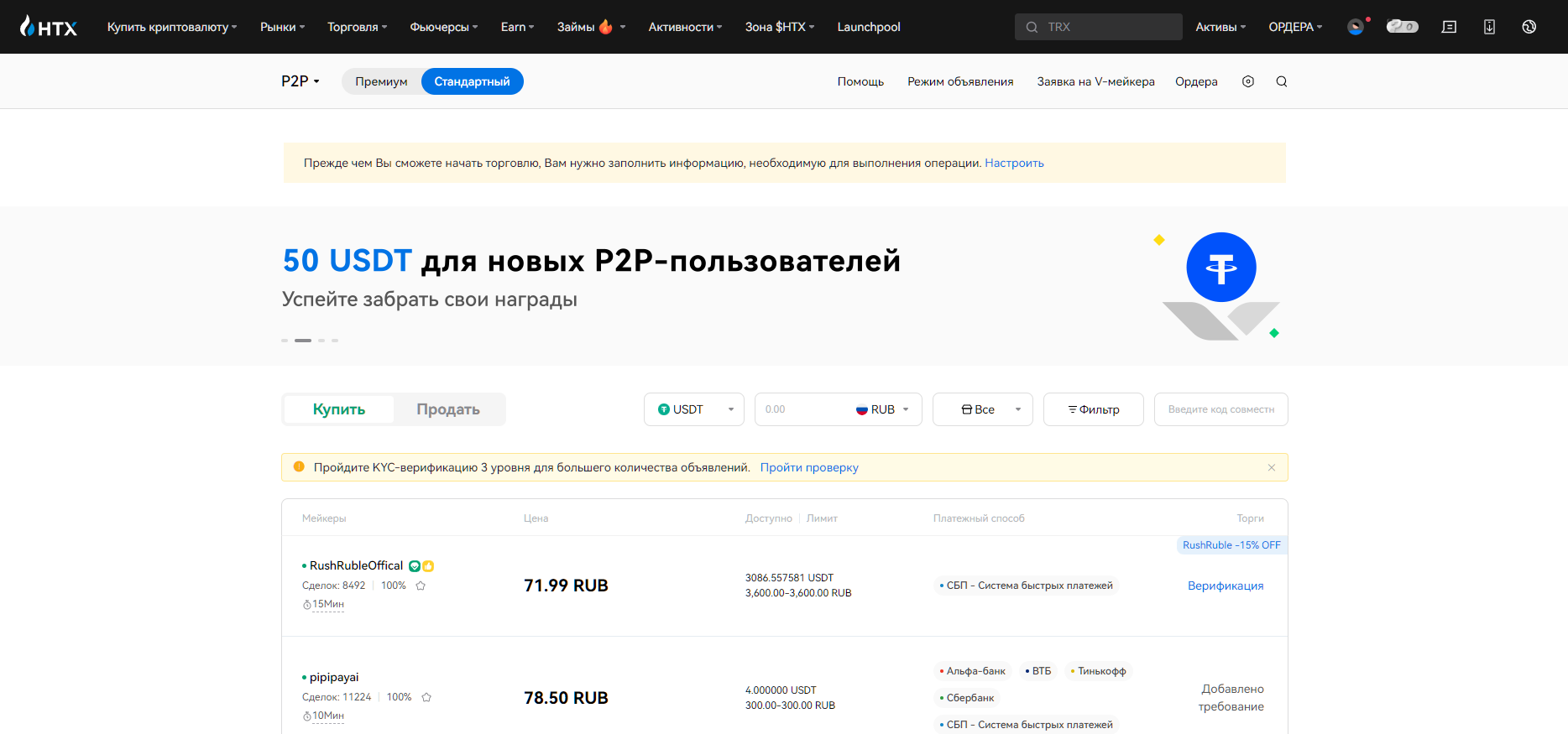Open the Все payment method dropdown
This screenshot has height=734, width=1568.
[983, 409]
